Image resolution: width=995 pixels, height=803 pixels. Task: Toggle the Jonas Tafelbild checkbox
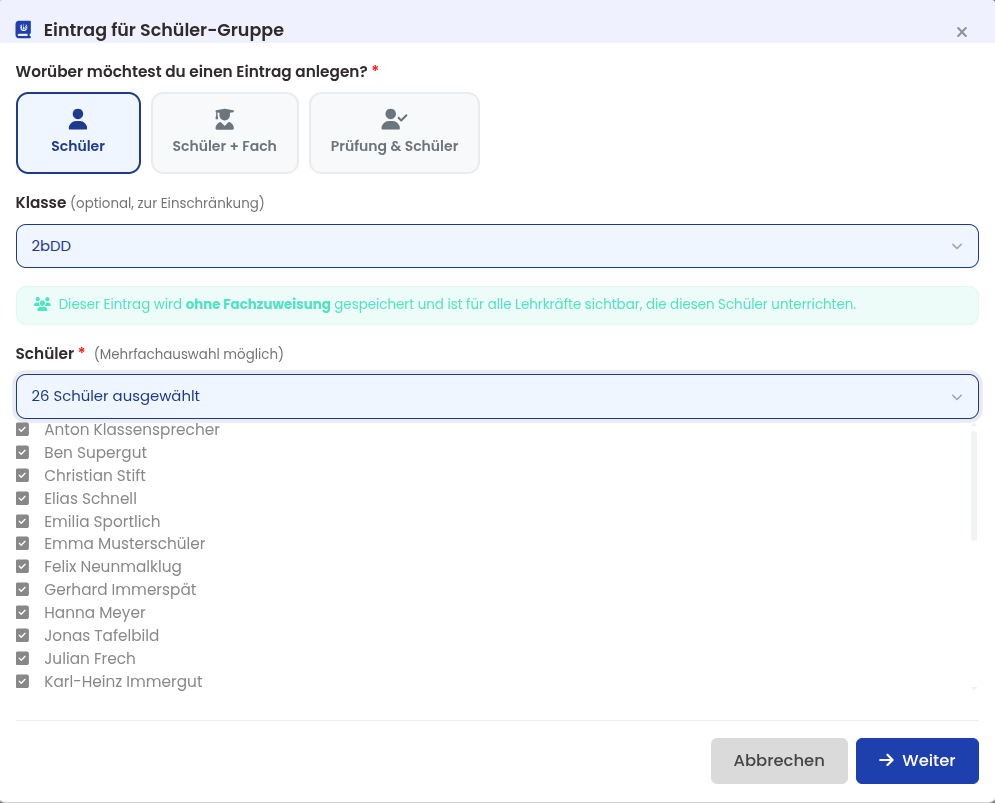22,635
